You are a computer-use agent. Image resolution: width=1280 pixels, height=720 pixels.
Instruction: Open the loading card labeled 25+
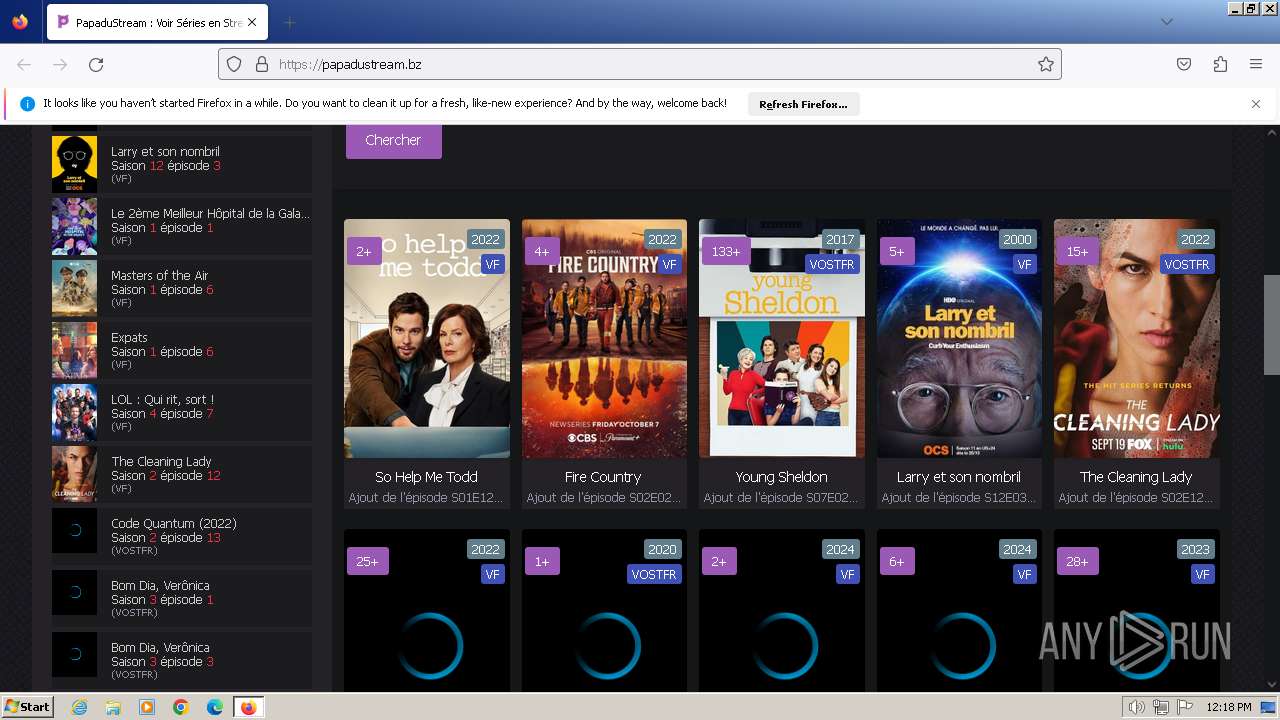(426, 610)
